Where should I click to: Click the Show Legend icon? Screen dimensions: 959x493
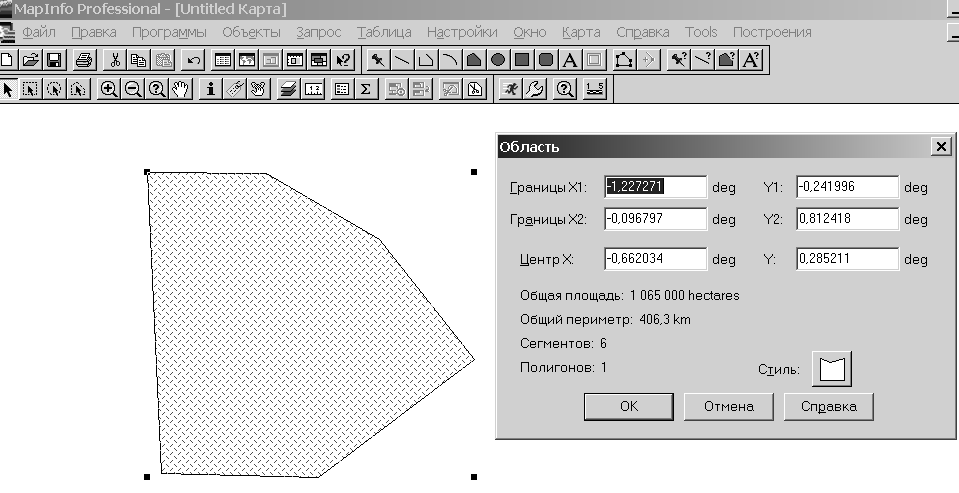tap(342, 89)
